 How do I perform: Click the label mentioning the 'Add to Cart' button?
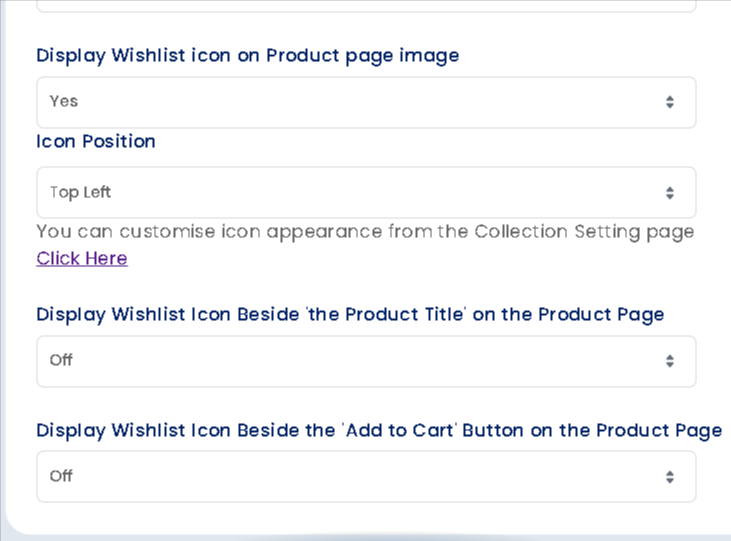379,430
